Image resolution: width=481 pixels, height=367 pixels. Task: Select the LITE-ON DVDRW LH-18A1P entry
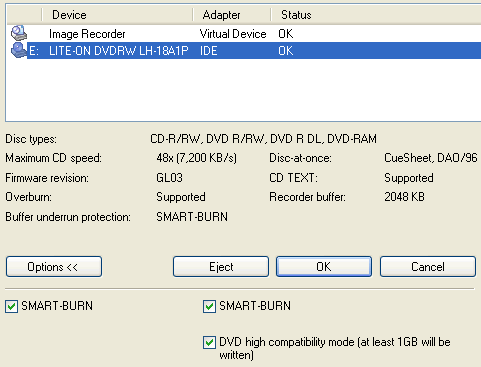[254, 51]
